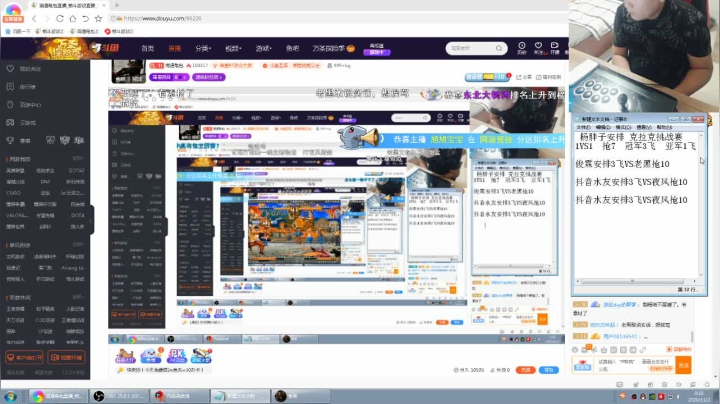Click the trophy 赛事 sidebar icon
The height and width of the screenshot is (404, 720).
[x=10, y=140]
